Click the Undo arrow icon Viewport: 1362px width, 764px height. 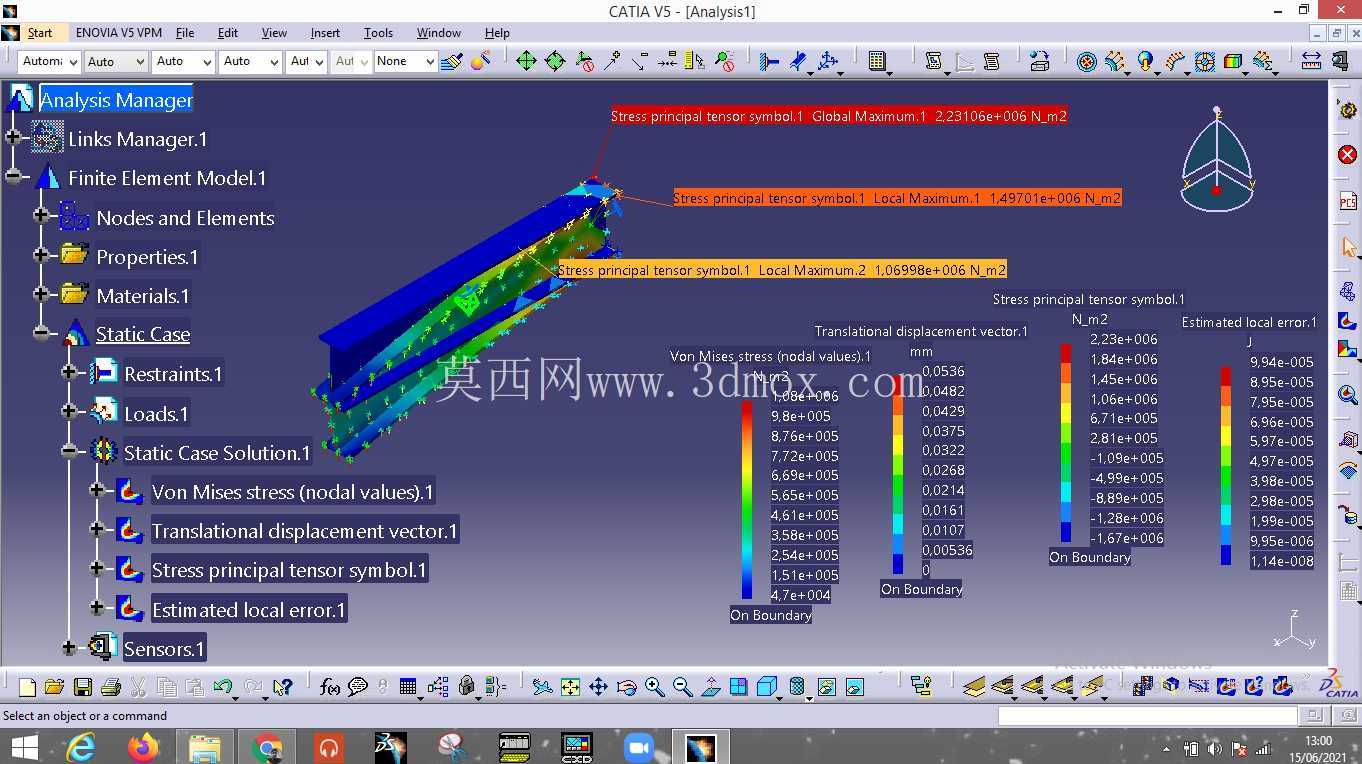[x=223, y=686]
